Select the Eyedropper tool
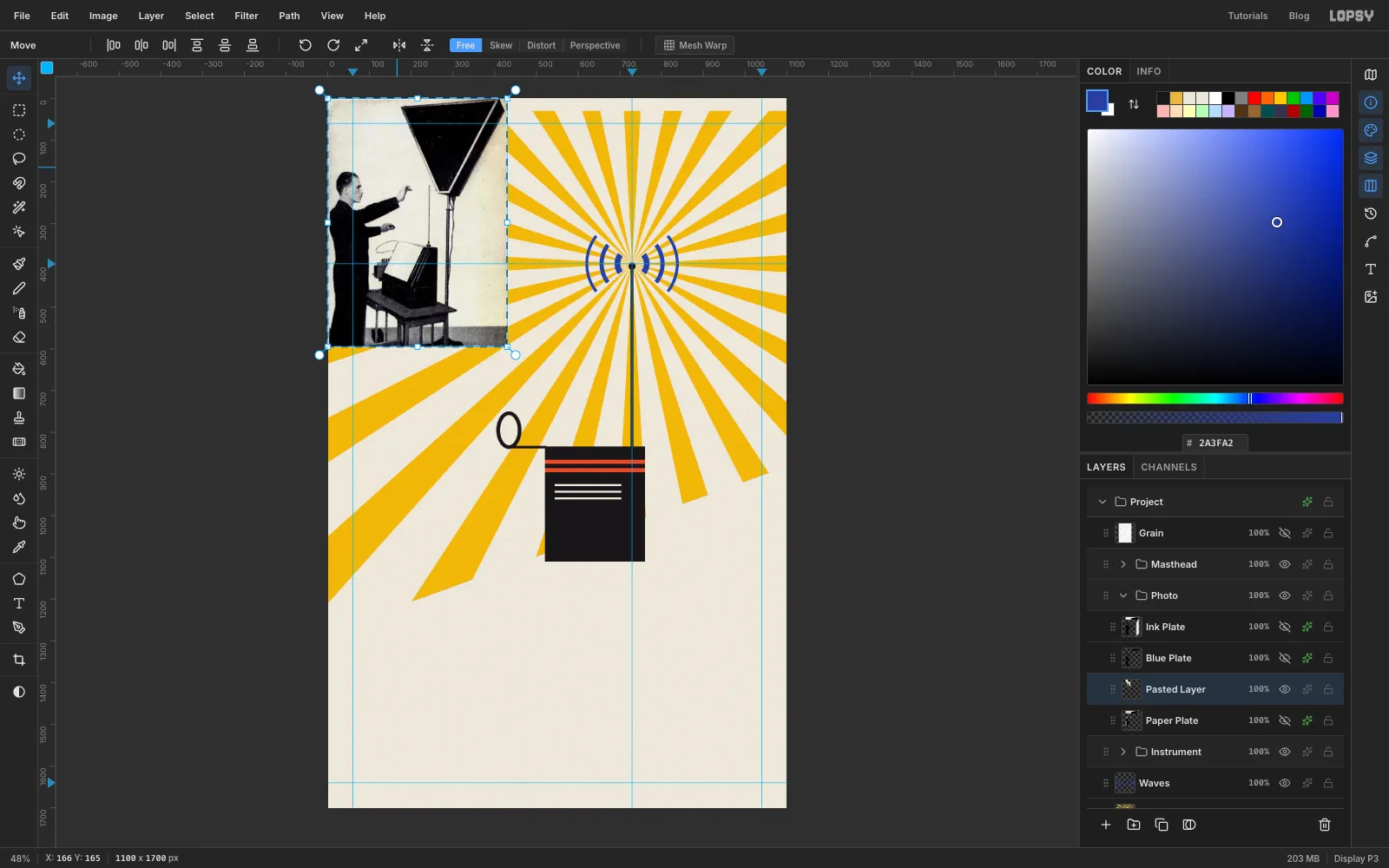This screenshot has width=1389, height=868. 19,547
